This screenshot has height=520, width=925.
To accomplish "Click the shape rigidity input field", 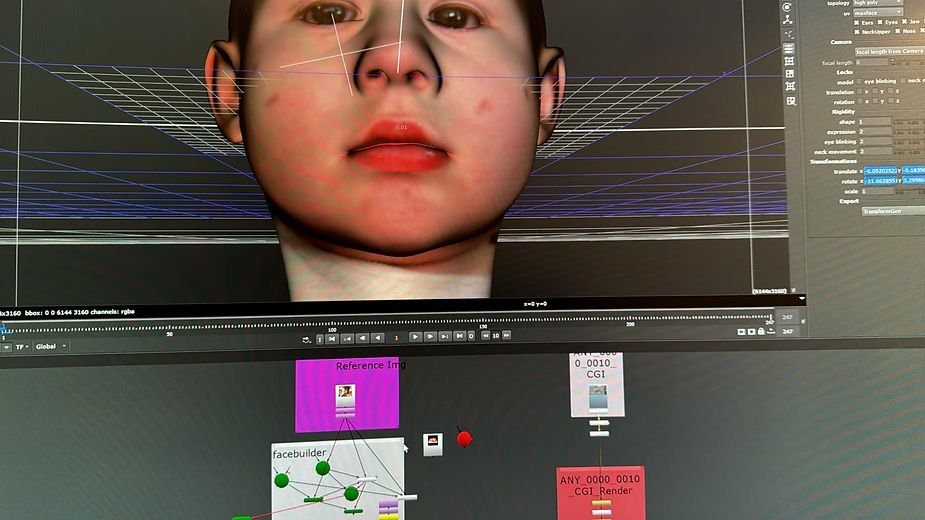I will [875, 122].
